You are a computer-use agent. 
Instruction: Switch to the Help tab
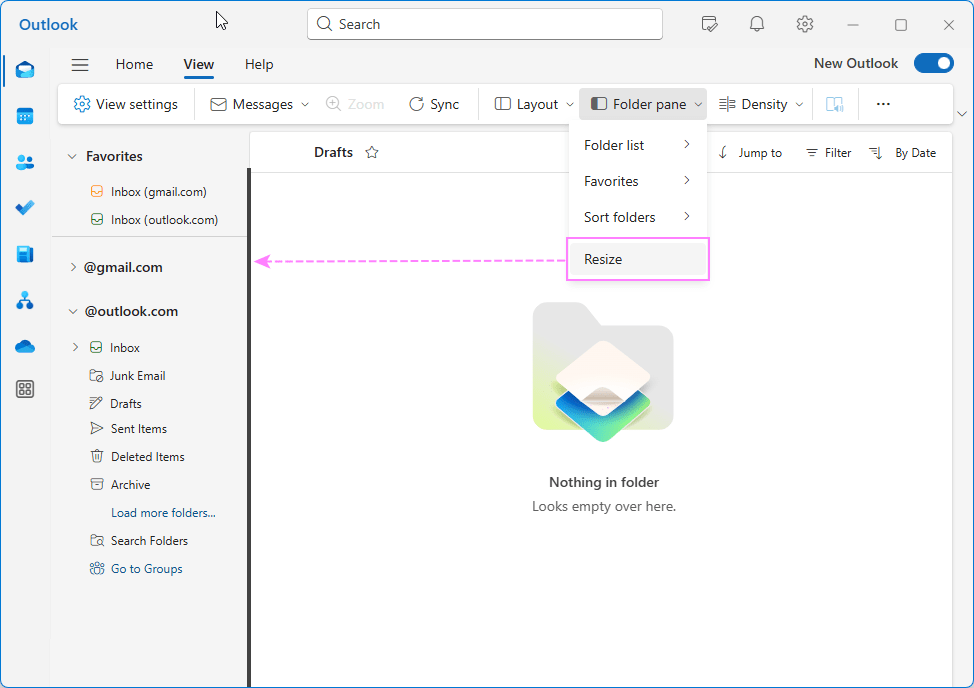tap(259, 65)
